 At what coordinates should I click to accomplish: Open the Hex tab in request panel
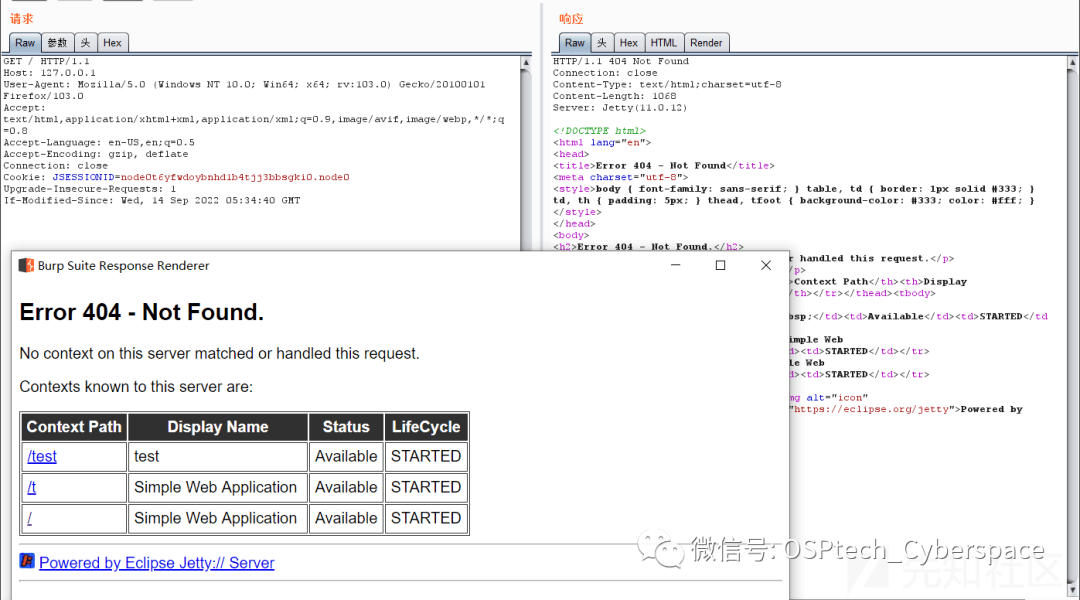(x=112, y=43)
